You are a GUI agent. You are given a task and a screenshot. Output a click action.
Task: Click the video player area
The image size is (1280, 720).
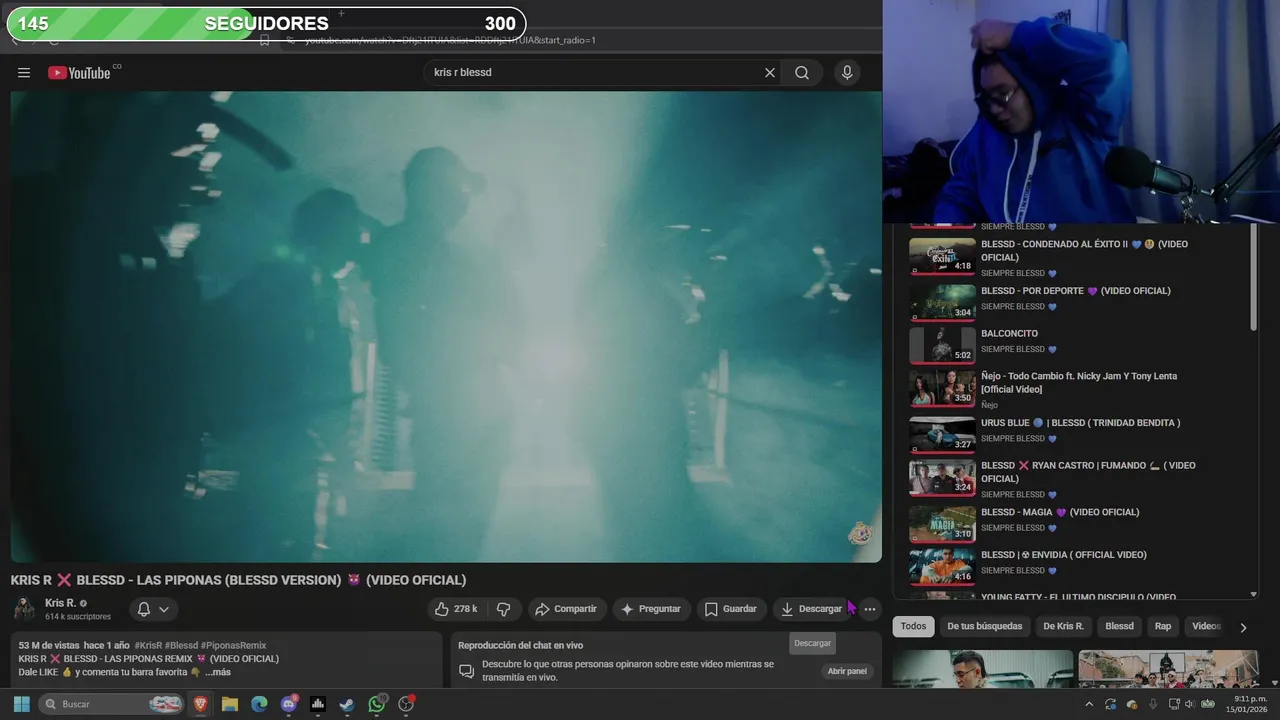[x=446, y=326]
